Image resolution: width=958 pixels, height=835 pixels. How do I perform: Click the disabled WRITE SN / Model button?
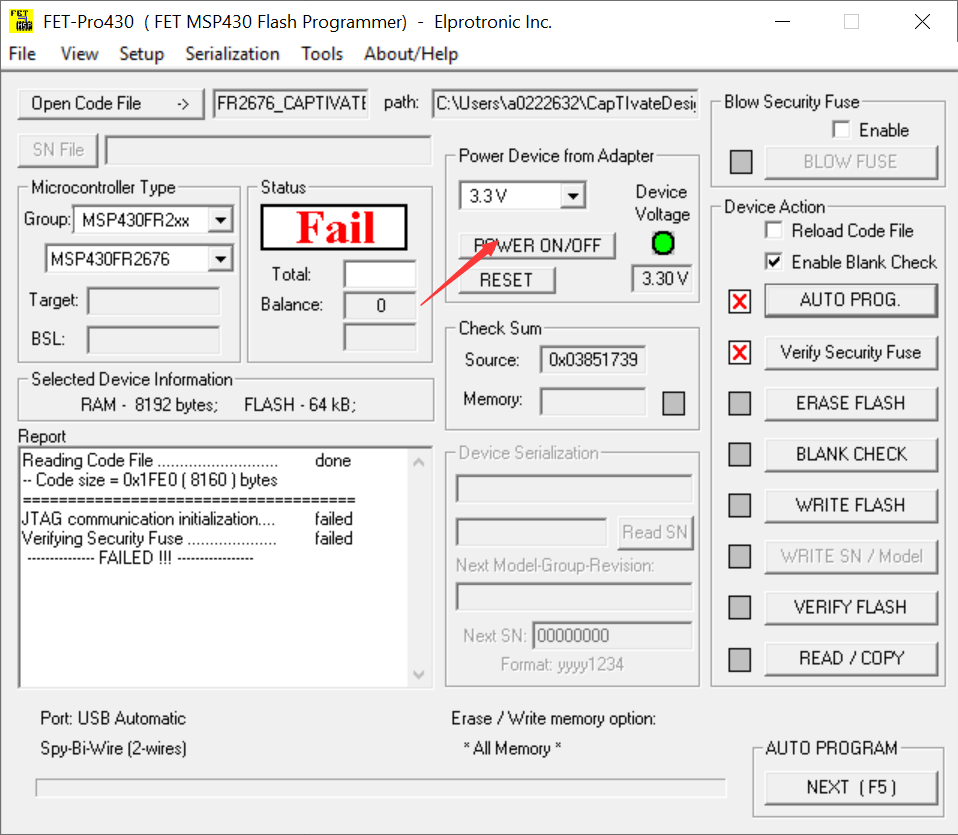(850, 556)
